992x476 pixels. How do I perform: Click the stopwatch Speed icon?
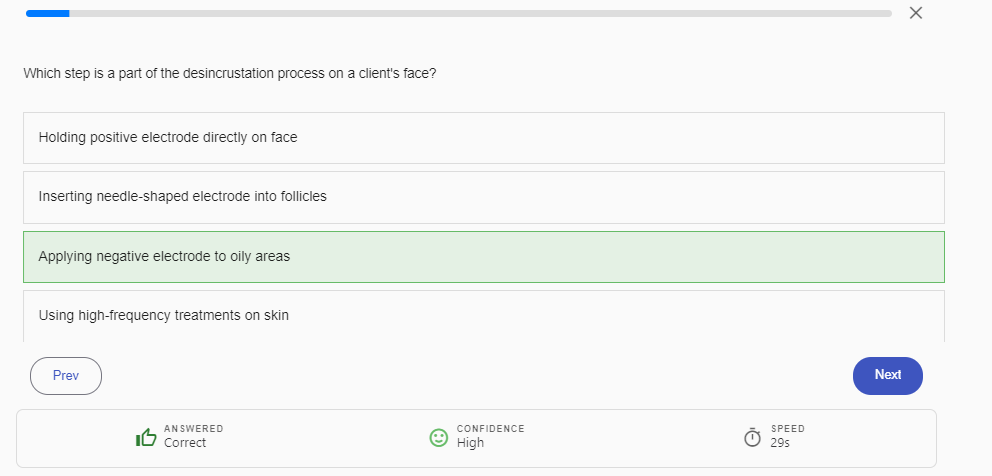753,437
